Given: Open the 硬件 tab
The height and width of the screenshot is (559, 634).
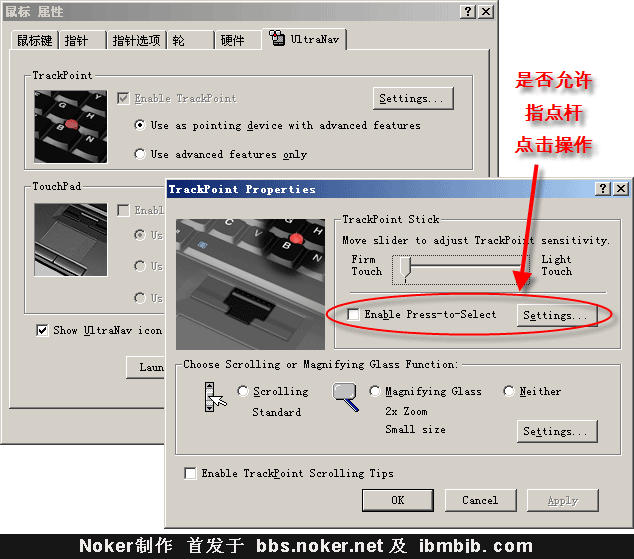Looking at the screenshot, I should pos(232,40).
